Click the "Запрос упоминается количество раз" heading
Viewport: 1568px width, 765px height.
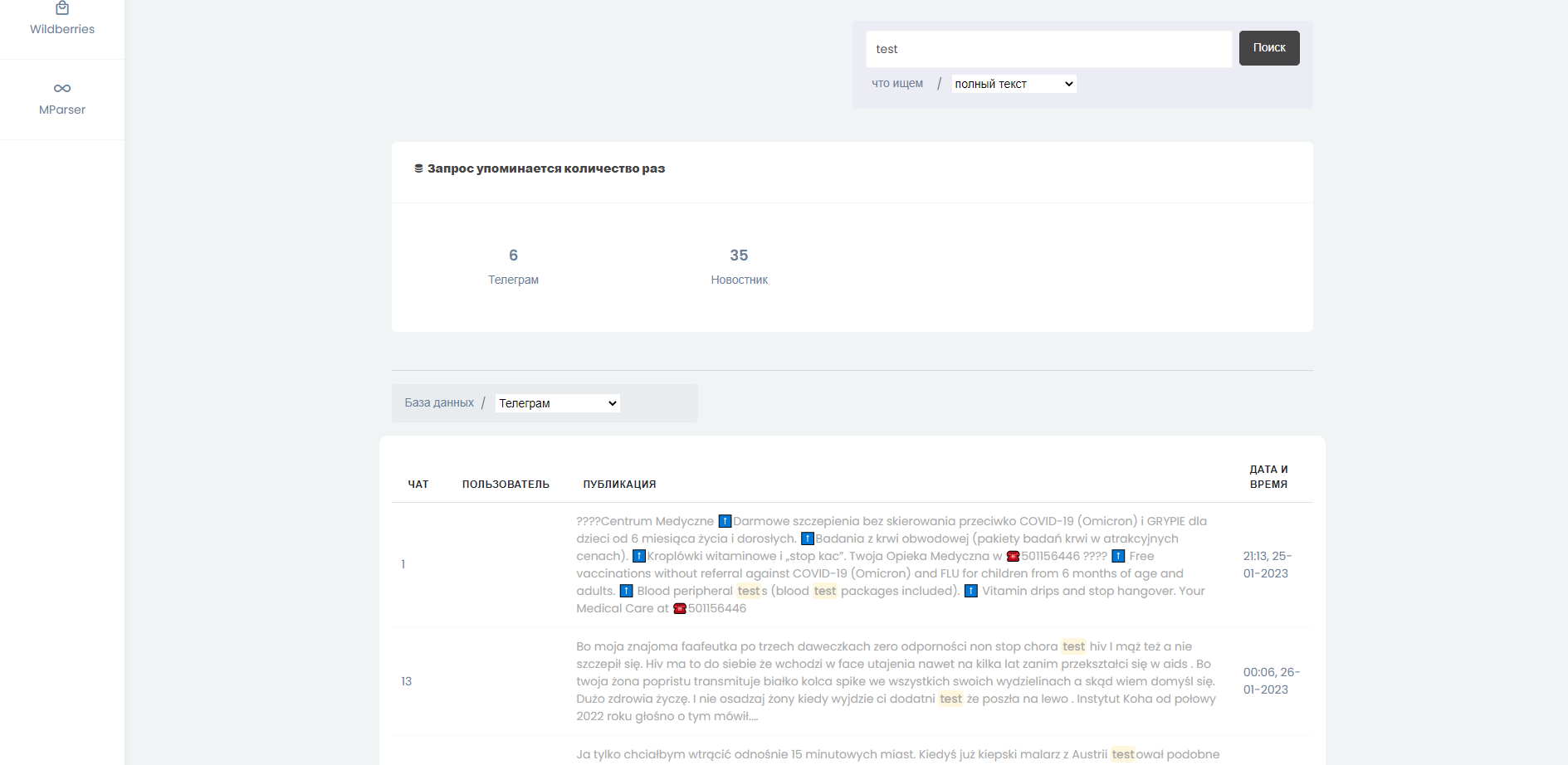coord(546,168)
